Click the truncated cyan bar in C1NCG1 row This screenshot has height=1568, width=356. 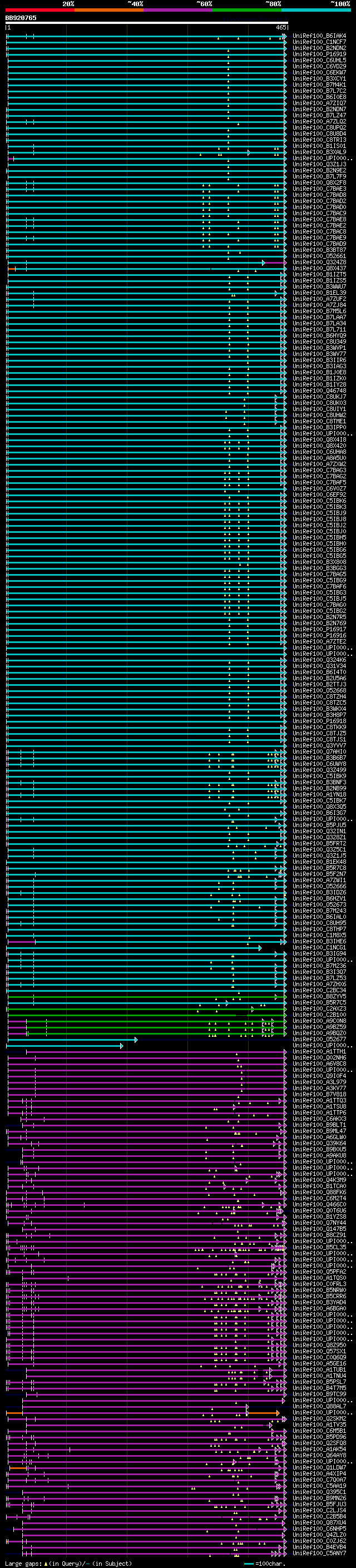click(x=134, y=948)
